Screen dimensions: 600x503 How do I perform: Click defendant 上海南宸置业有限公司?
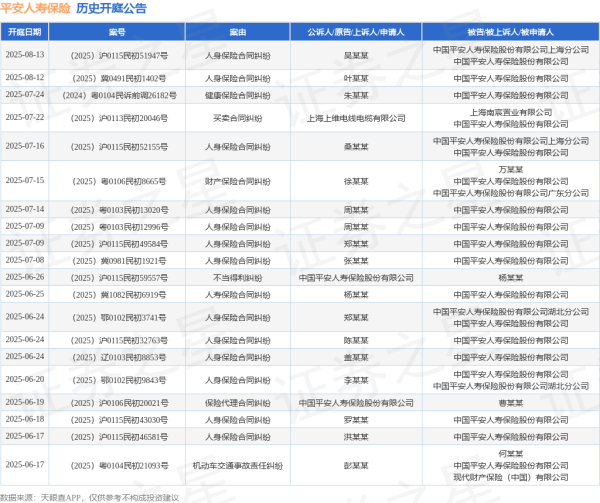pos(509,112)
